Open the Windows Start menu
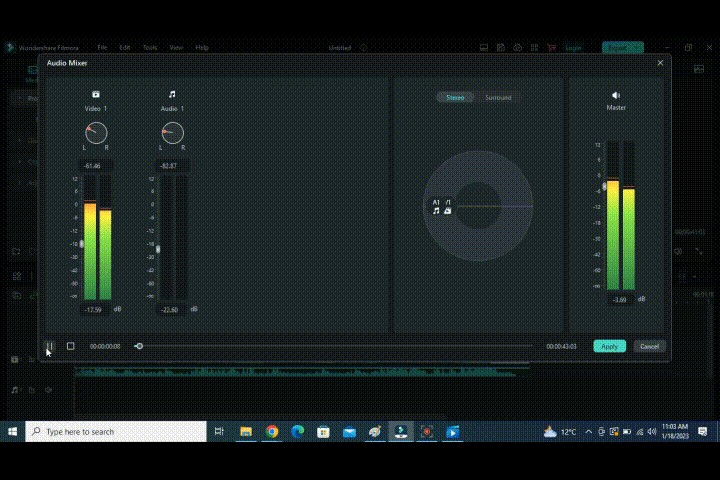The height and width of the screenshot is (480, 720). click(x=12, y=432)
